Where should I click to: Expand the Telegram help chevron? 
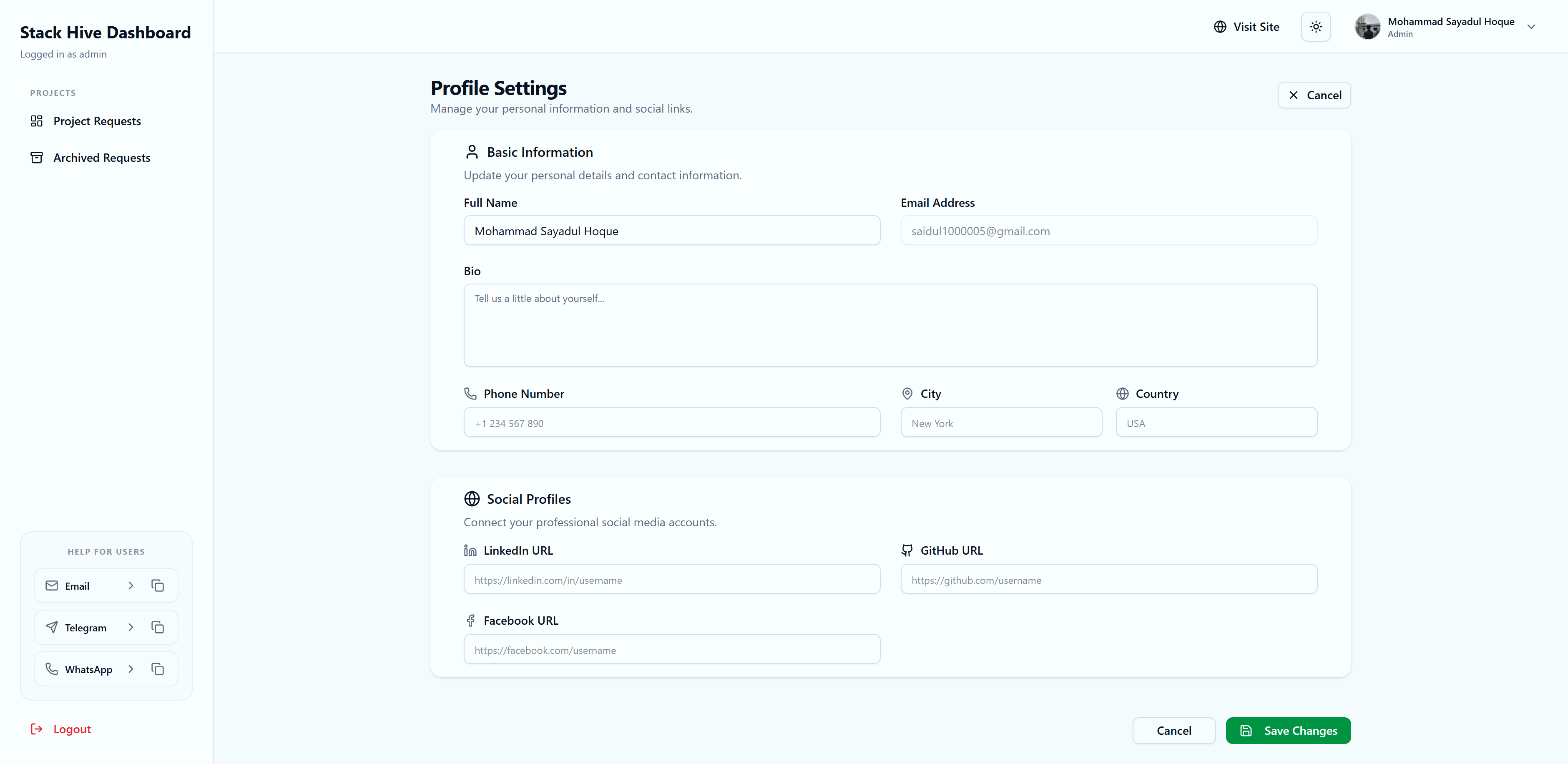click(130, 627)
